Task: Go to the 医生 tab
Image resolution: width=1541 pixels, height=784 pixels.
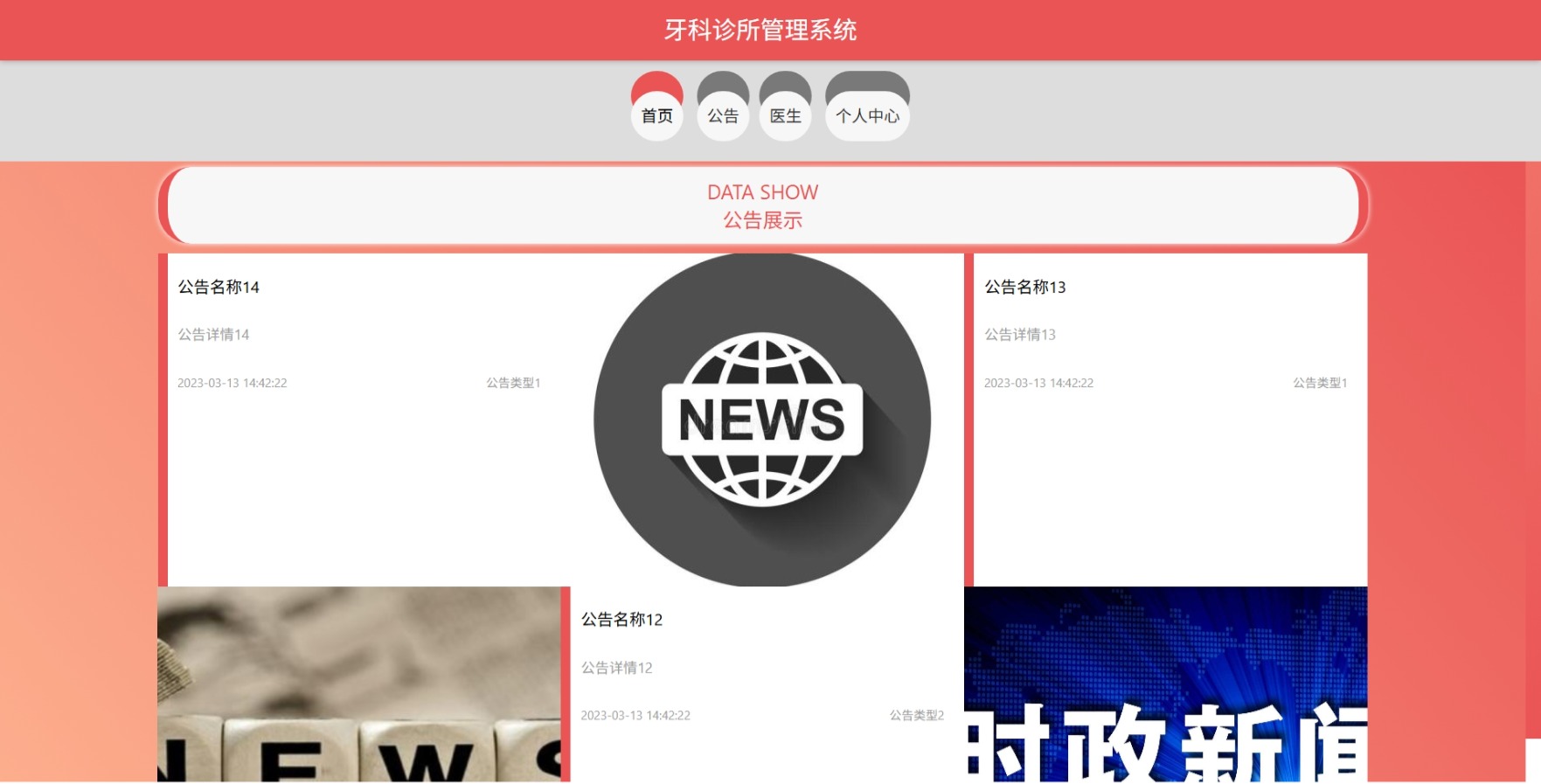Action: (x=785, y=106)
